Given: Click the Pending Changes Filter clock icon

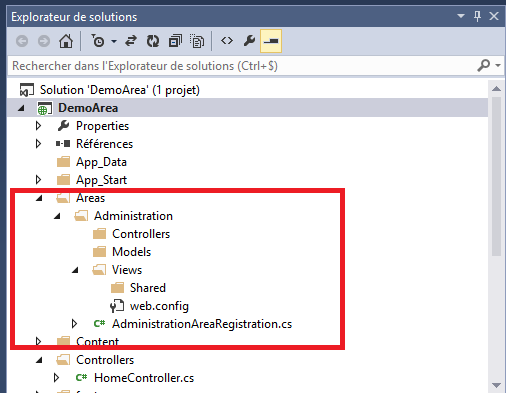Looking at the screenshot, I should coord(98,41).
